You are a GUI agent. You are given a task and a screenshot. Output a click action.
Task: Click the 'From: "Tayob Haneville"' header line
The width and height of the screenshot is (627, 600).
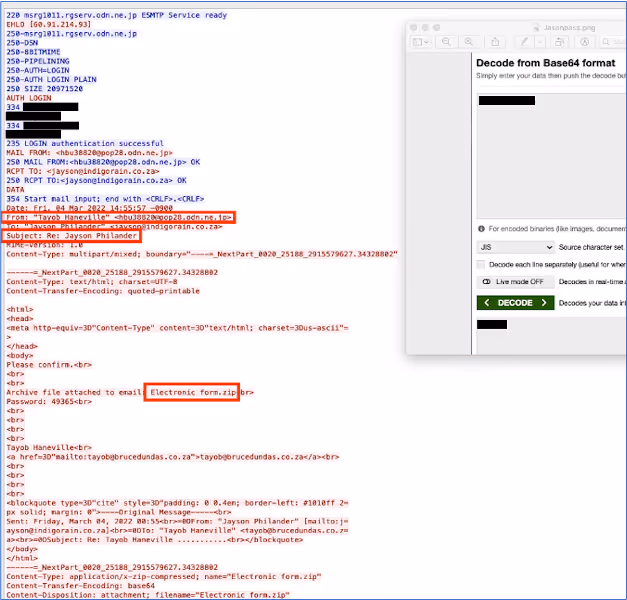coord(119,217)
